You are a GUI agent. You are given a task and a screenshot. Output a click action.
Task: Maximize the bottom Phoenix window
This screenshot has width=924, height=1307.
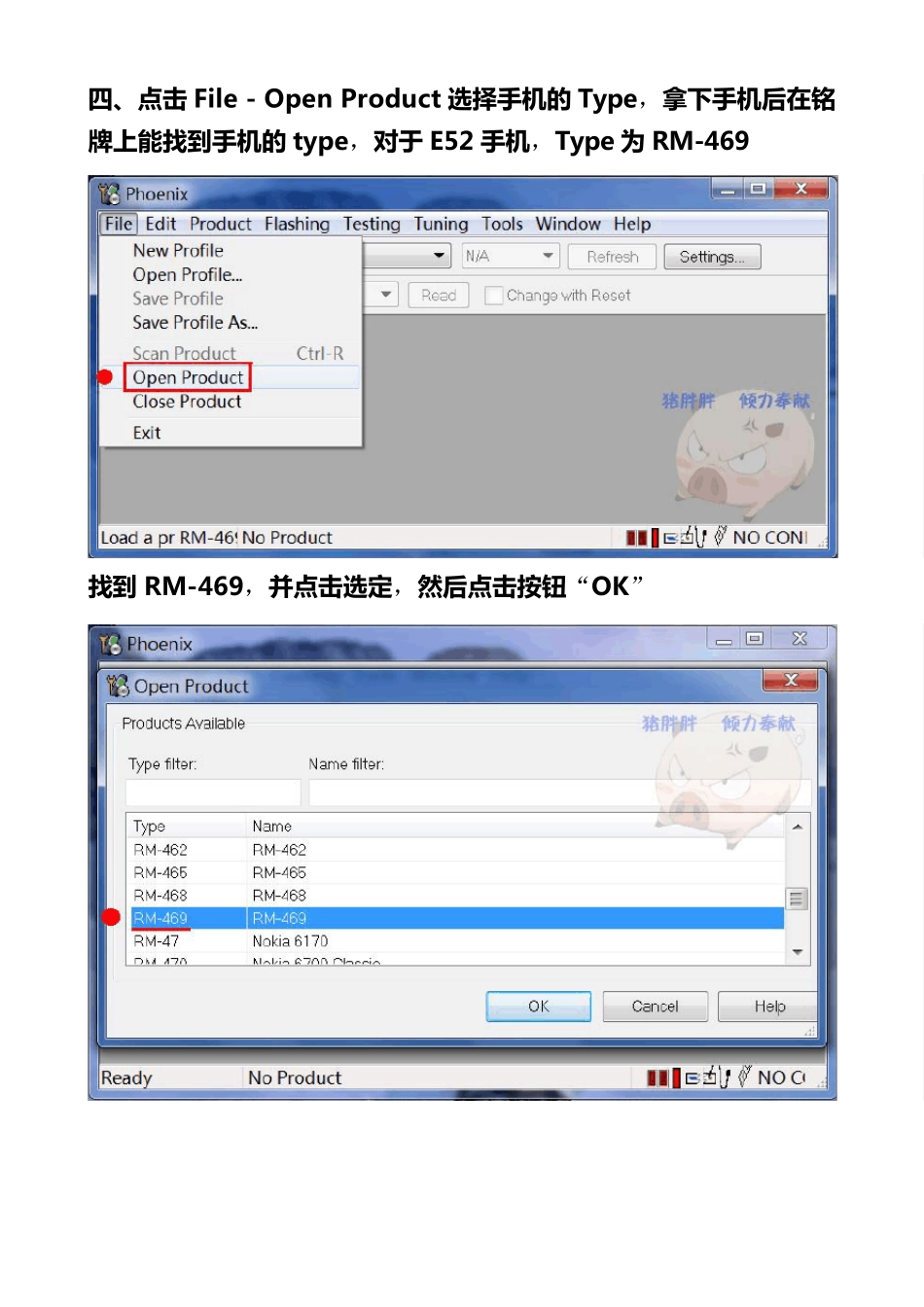coord(755,639)
